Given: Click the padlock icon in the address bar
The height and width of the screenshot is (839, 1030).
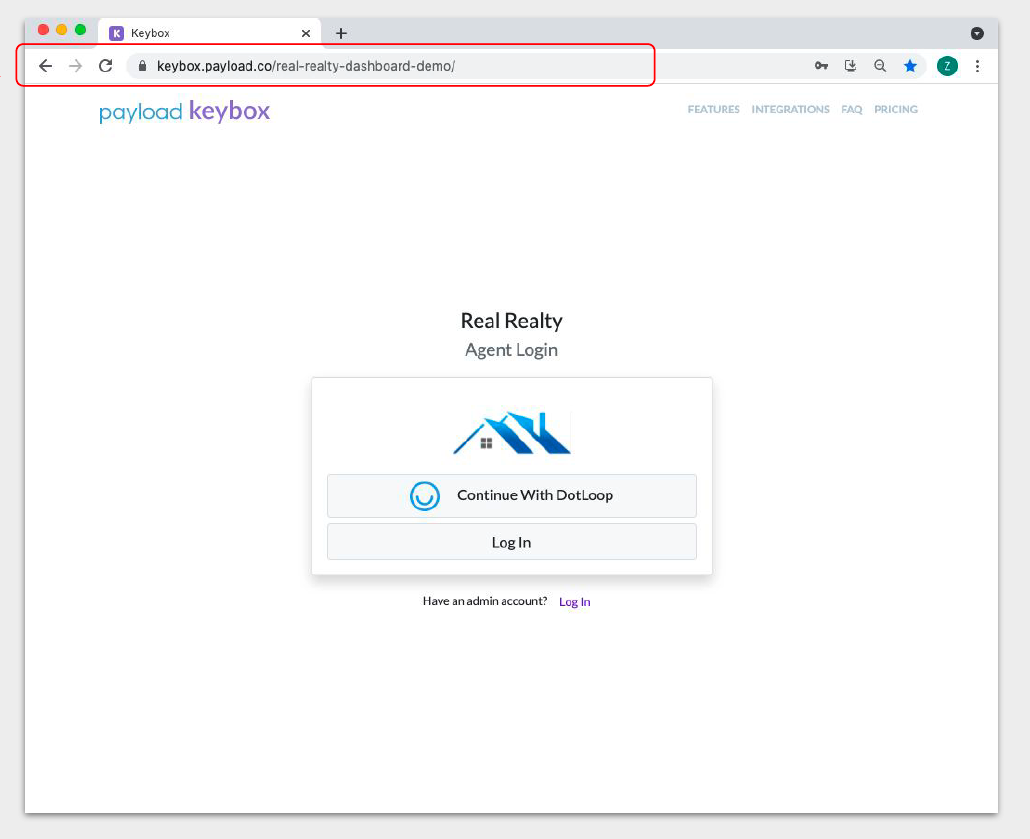Looking at the screenshot, I should point(143,65).
